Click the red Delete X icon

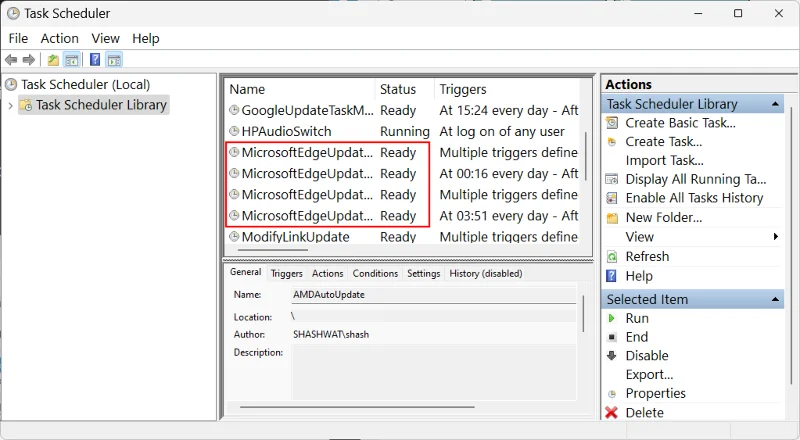point(611,412)
